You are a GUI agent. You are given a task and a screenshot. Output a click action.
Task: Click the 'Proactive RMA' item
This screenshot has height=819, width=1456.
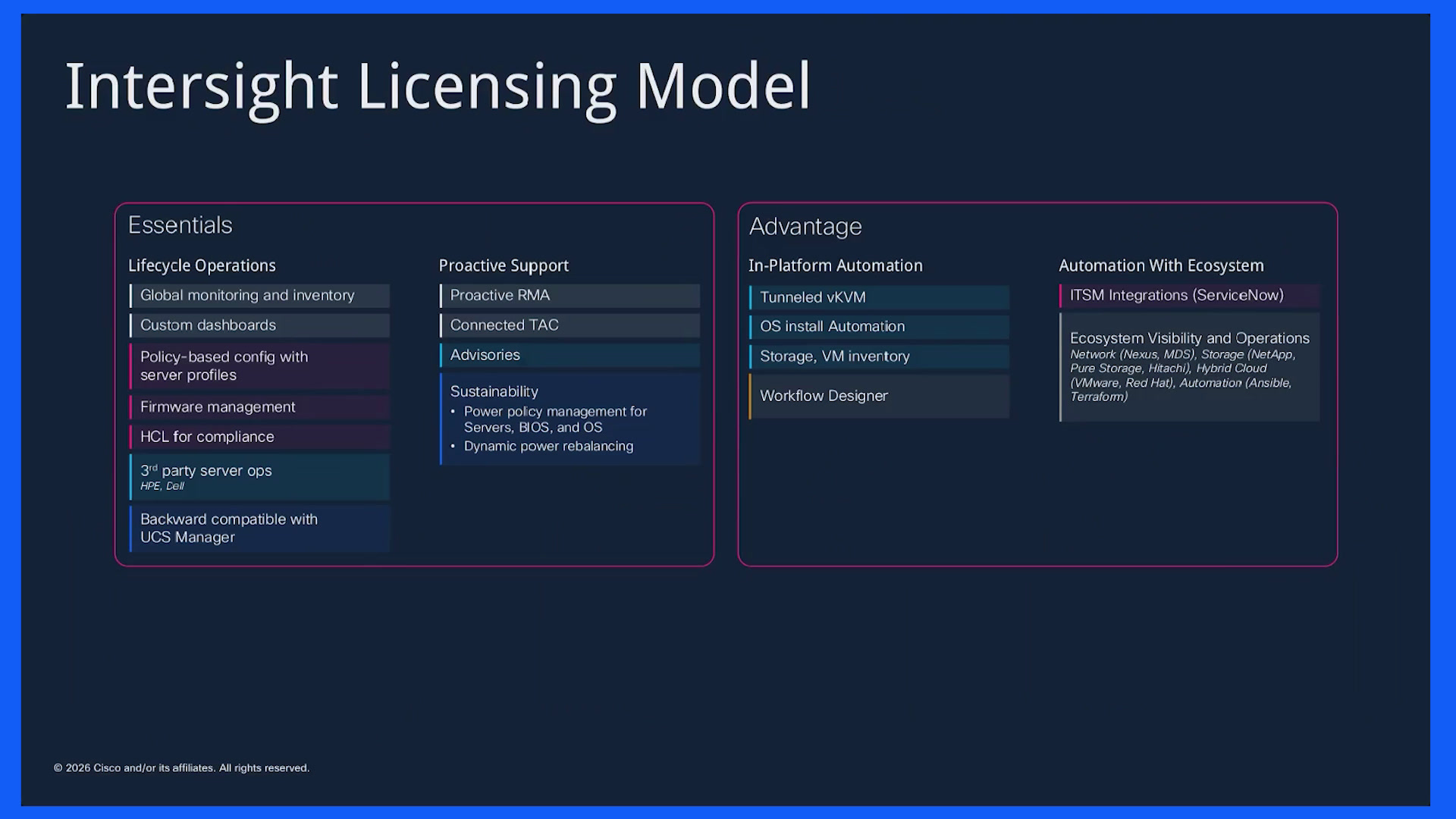(x=570, y=296)
